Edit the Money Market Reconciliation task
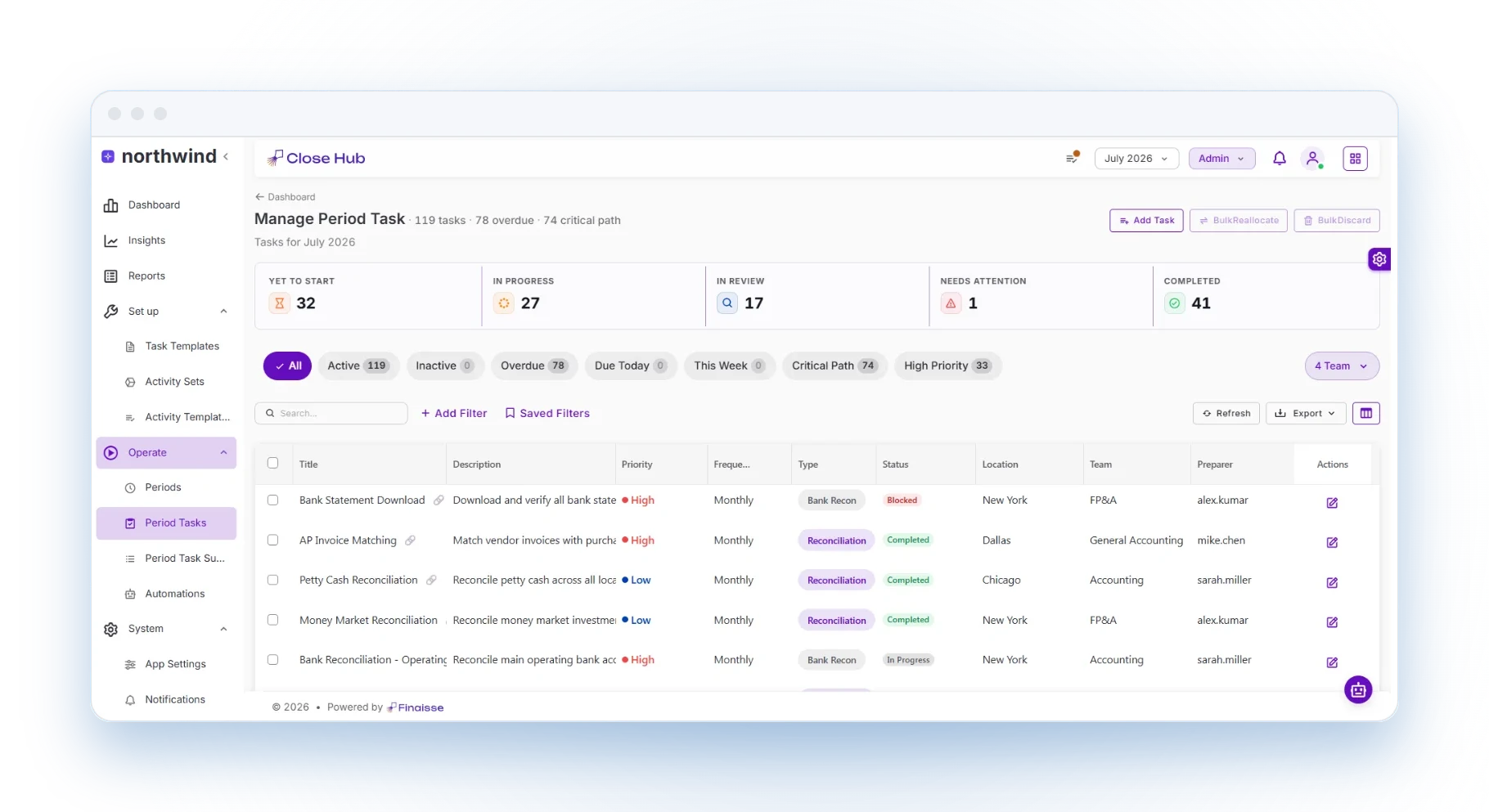The image size is (1489, 812). coord(1332,622)
